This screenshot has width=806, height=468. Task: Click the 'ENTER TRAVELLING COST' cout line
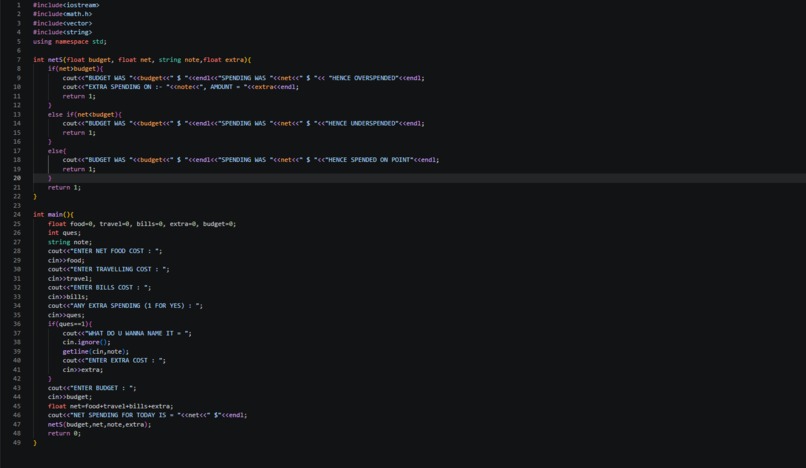click(108, 269)
